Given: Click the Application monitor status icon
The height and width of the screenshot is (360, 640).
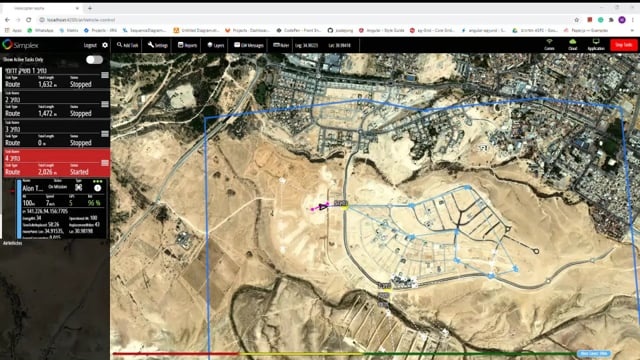Looking at the screenshot, I should click(x=596, y=45).
